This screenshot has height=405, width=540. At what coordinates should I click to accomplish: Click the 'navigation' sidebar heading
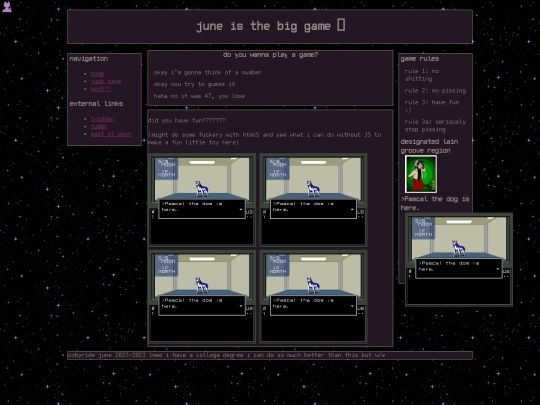[89, 59]
